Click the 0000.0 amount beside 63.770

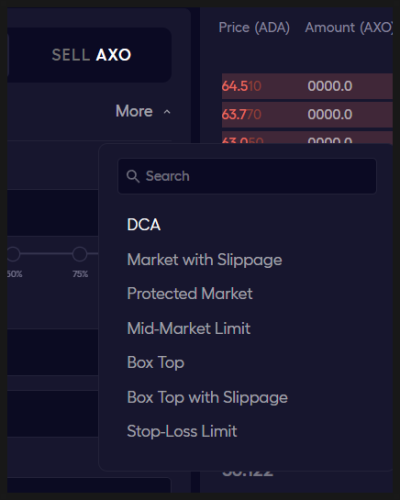[x=330, y=115]
